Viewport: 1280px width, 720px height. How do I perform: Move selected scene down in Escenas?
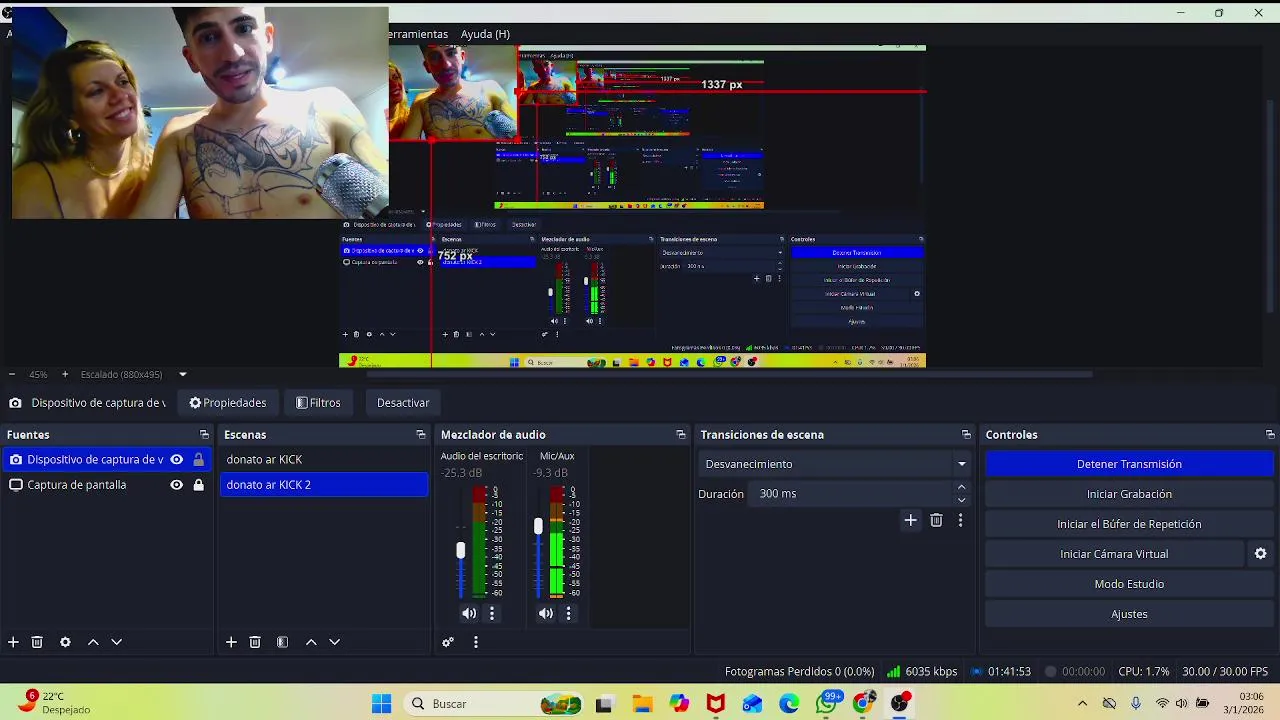coord(334,642)
